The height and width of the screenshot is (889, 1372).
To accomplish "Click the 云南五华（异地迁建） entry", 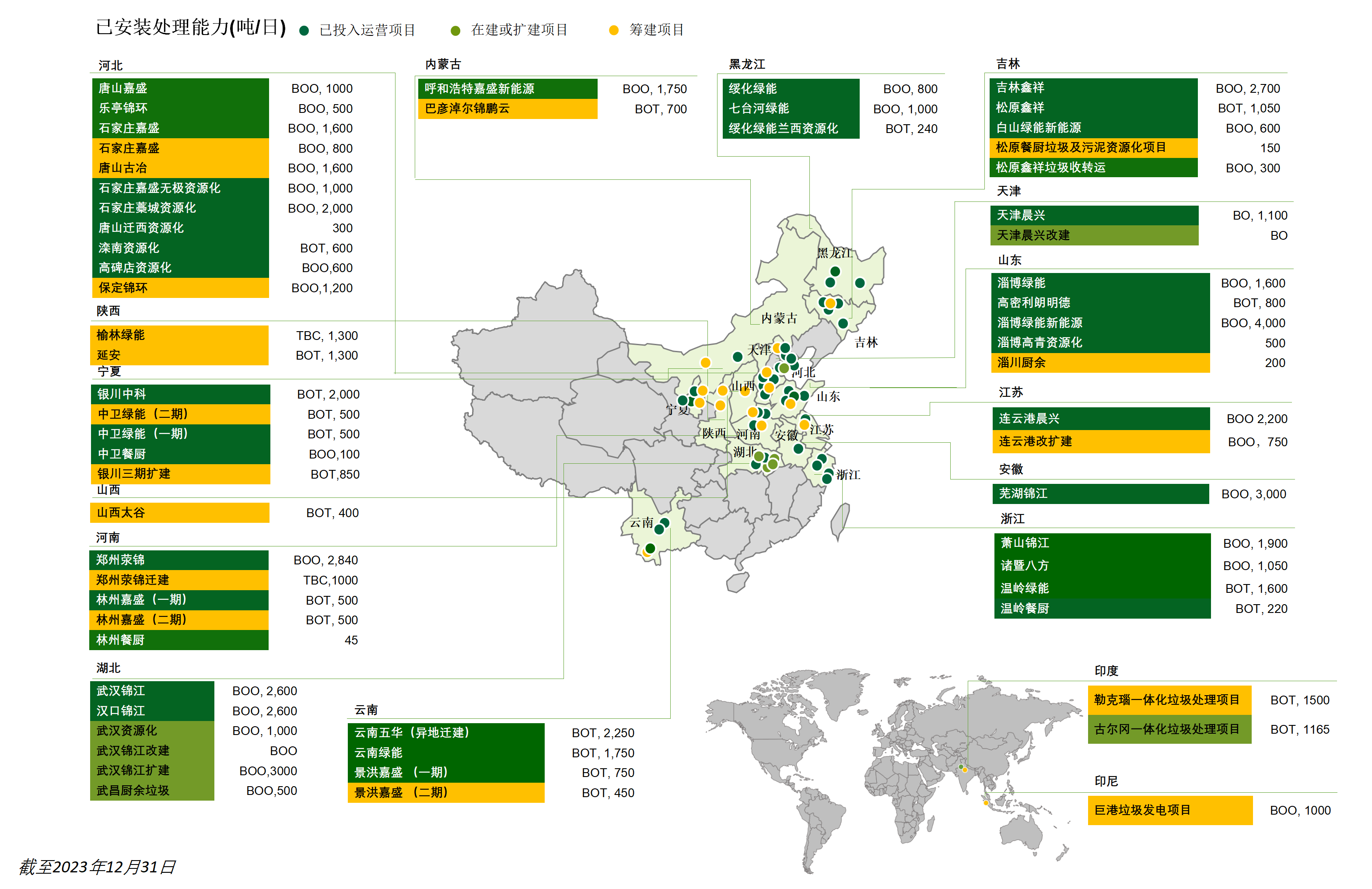I will pyautogui.click(x=446, y=733).
